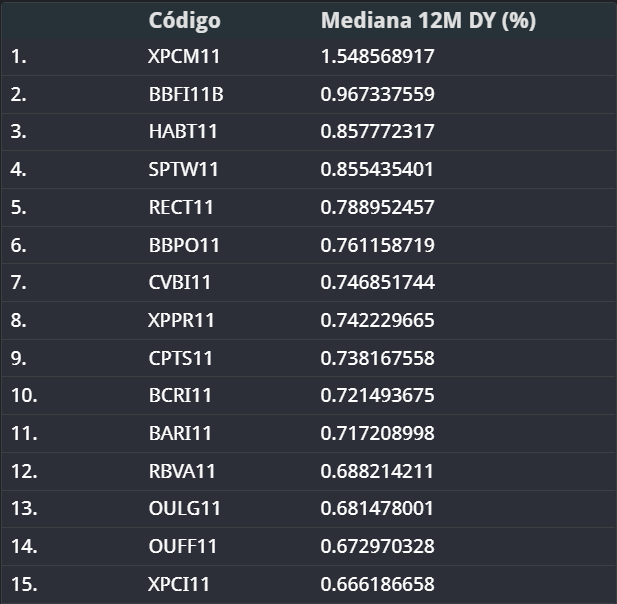
Task: Click the BCRI11 entry
Action: click(180, 395)
